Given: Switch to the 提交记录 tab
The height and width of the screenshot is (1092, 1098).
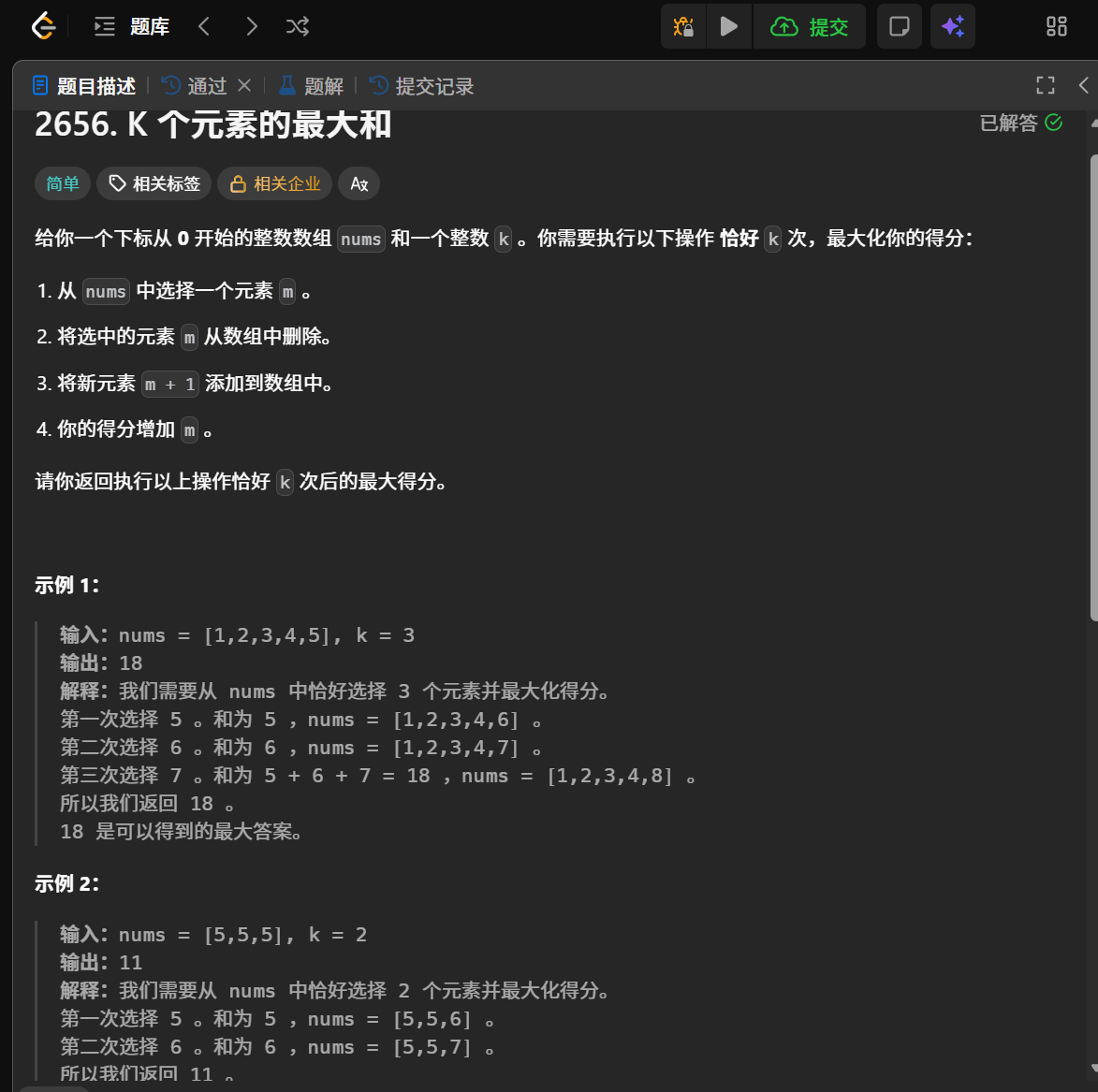Looking at the screenshot, I should click(421, 86).
